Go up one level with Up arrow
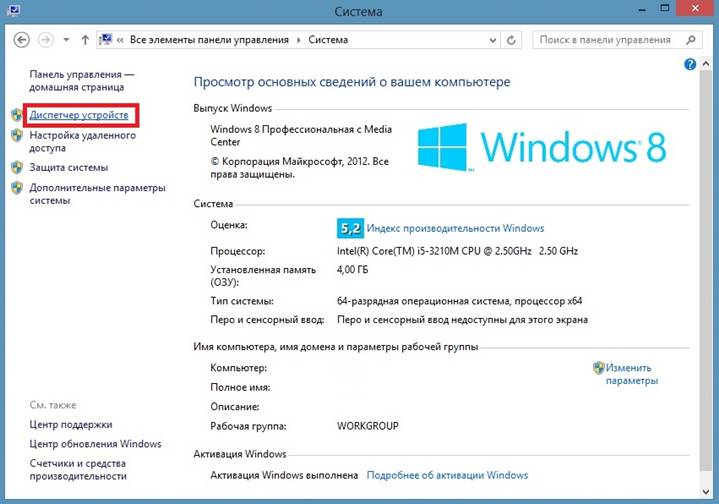 pyautogui.click(x=85, y=40)
